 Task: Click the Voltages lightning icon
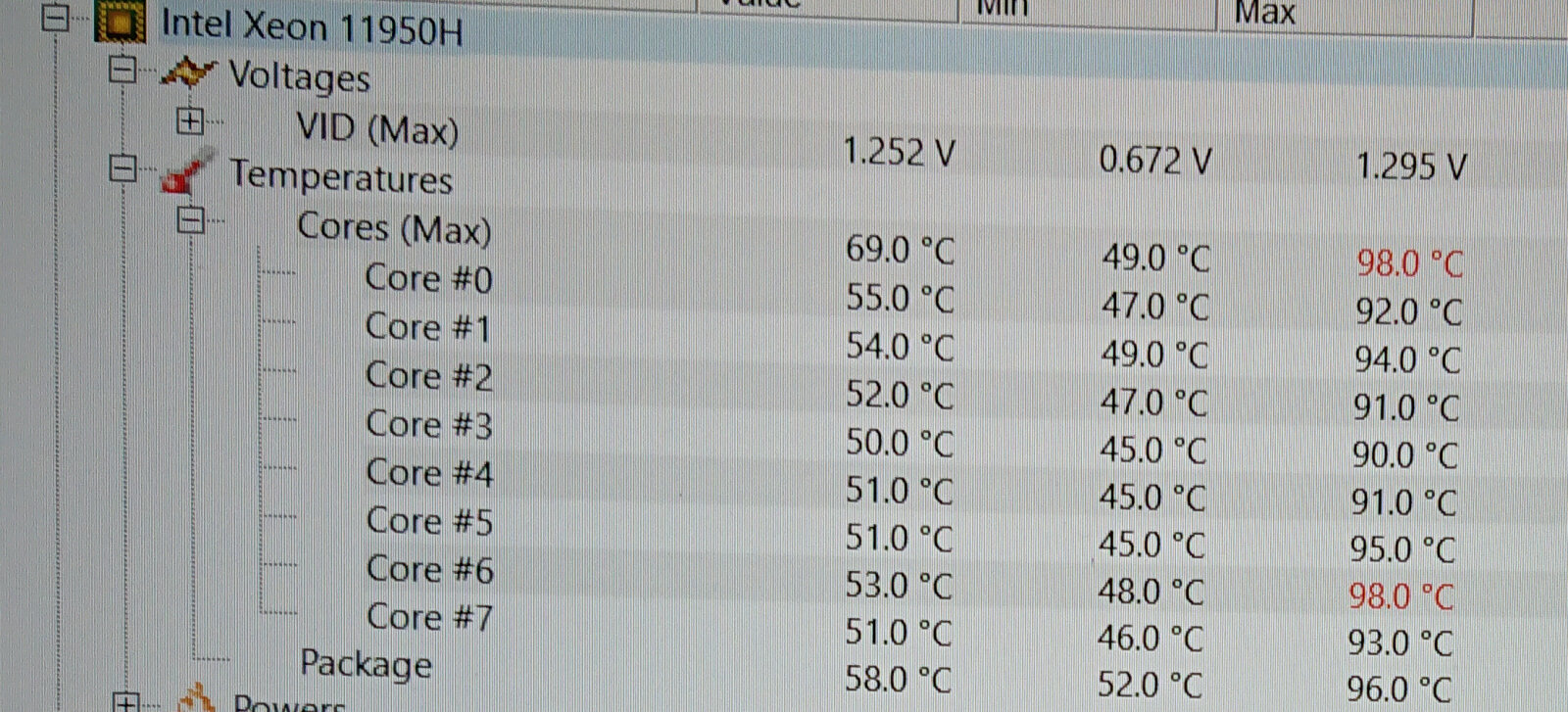[x=186, y=72]
